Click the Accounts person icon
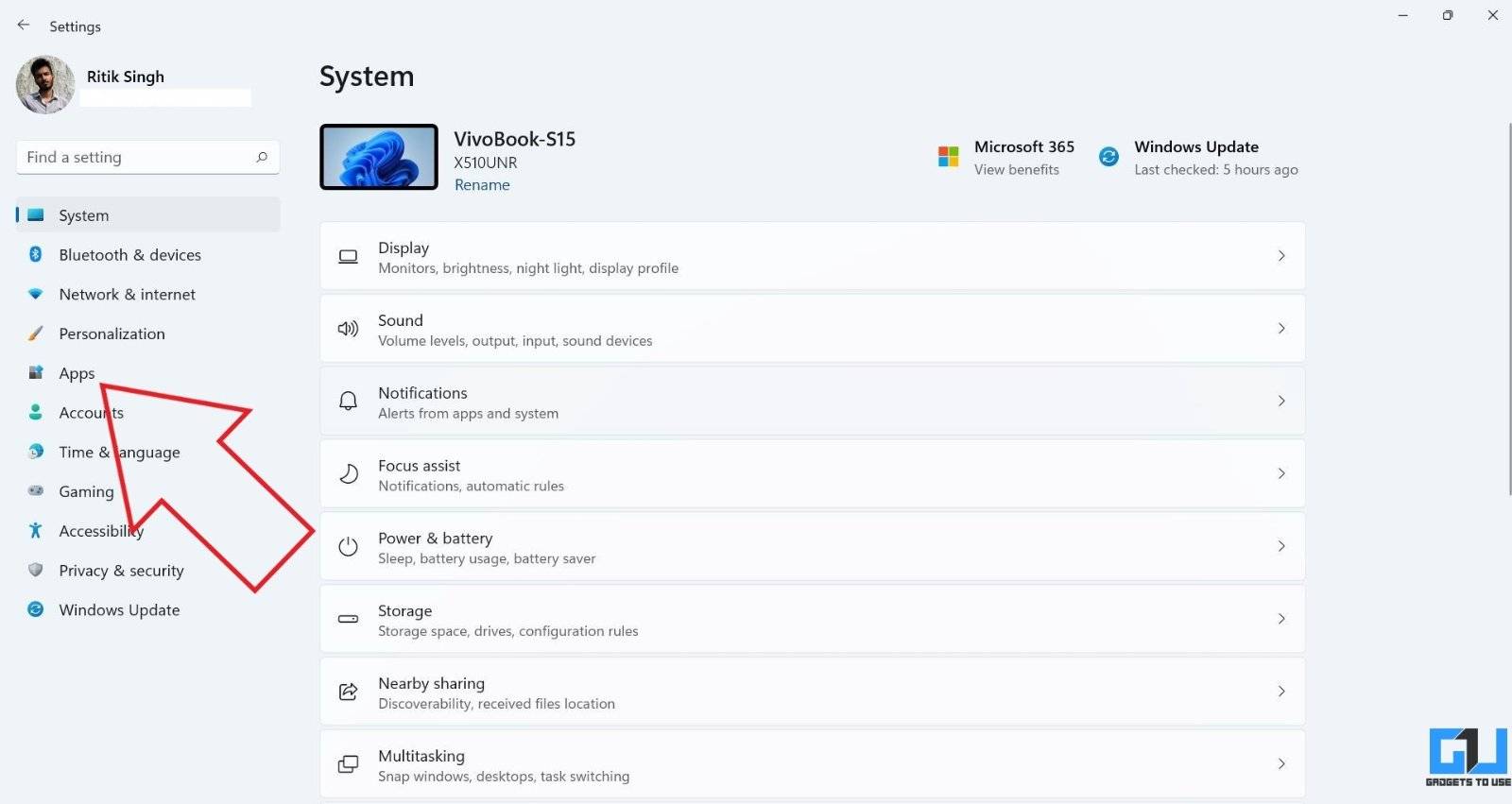1512x804 pixels. (x=36, y=412)
